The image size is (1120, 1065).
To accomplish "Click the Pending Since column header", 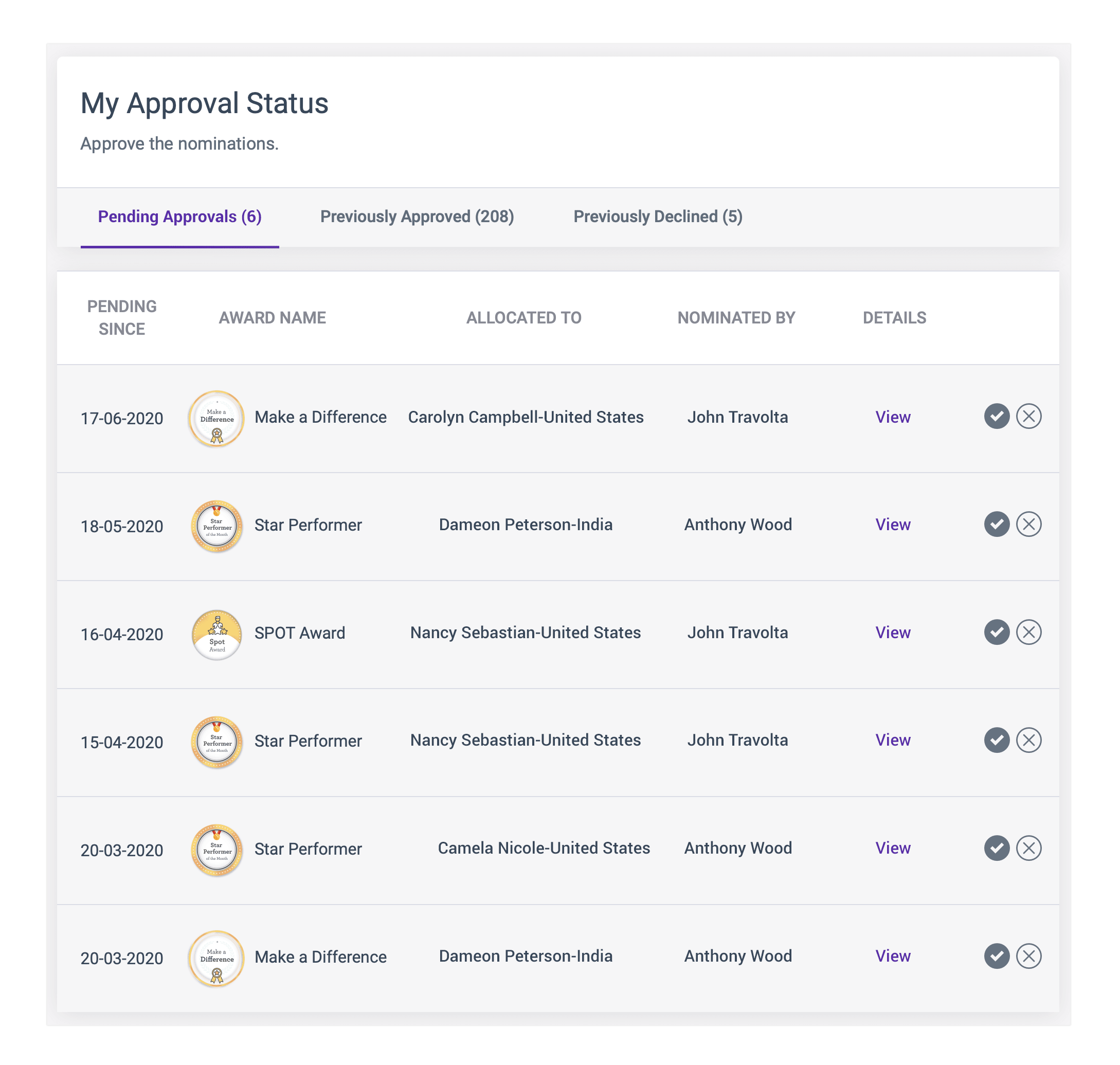I will coord(121,318).
